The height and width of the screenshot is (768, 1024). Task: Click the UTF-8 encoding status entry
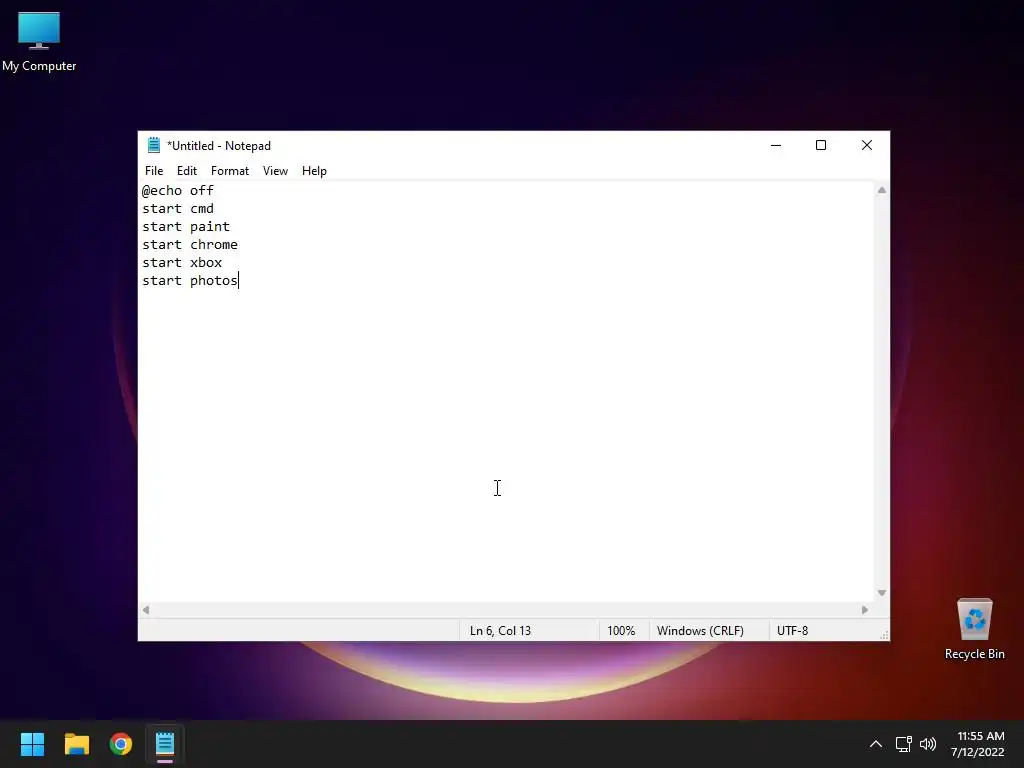pos(792,631)
